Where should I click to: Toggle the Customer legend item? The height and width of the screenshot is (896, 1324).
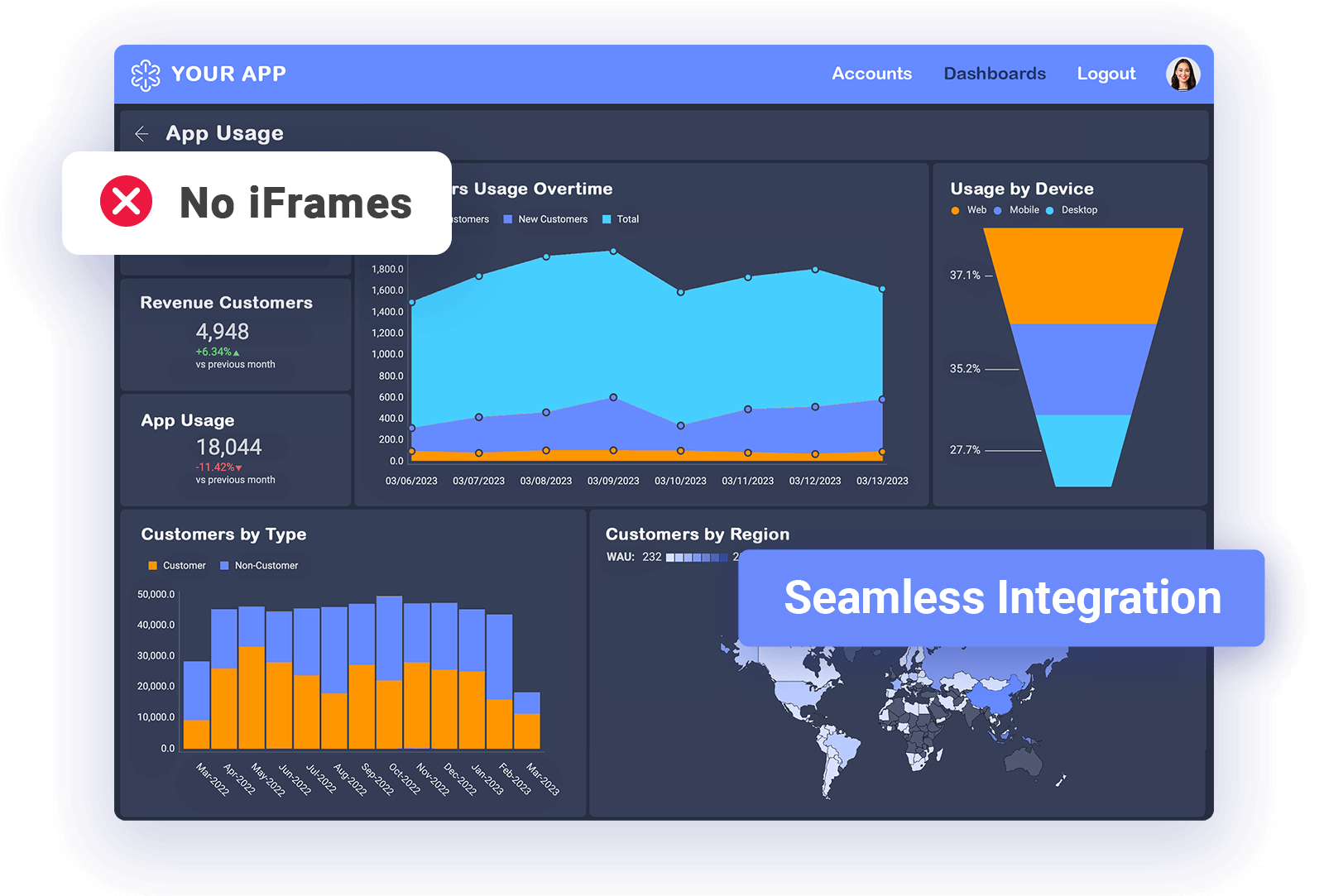coord(177,566)
